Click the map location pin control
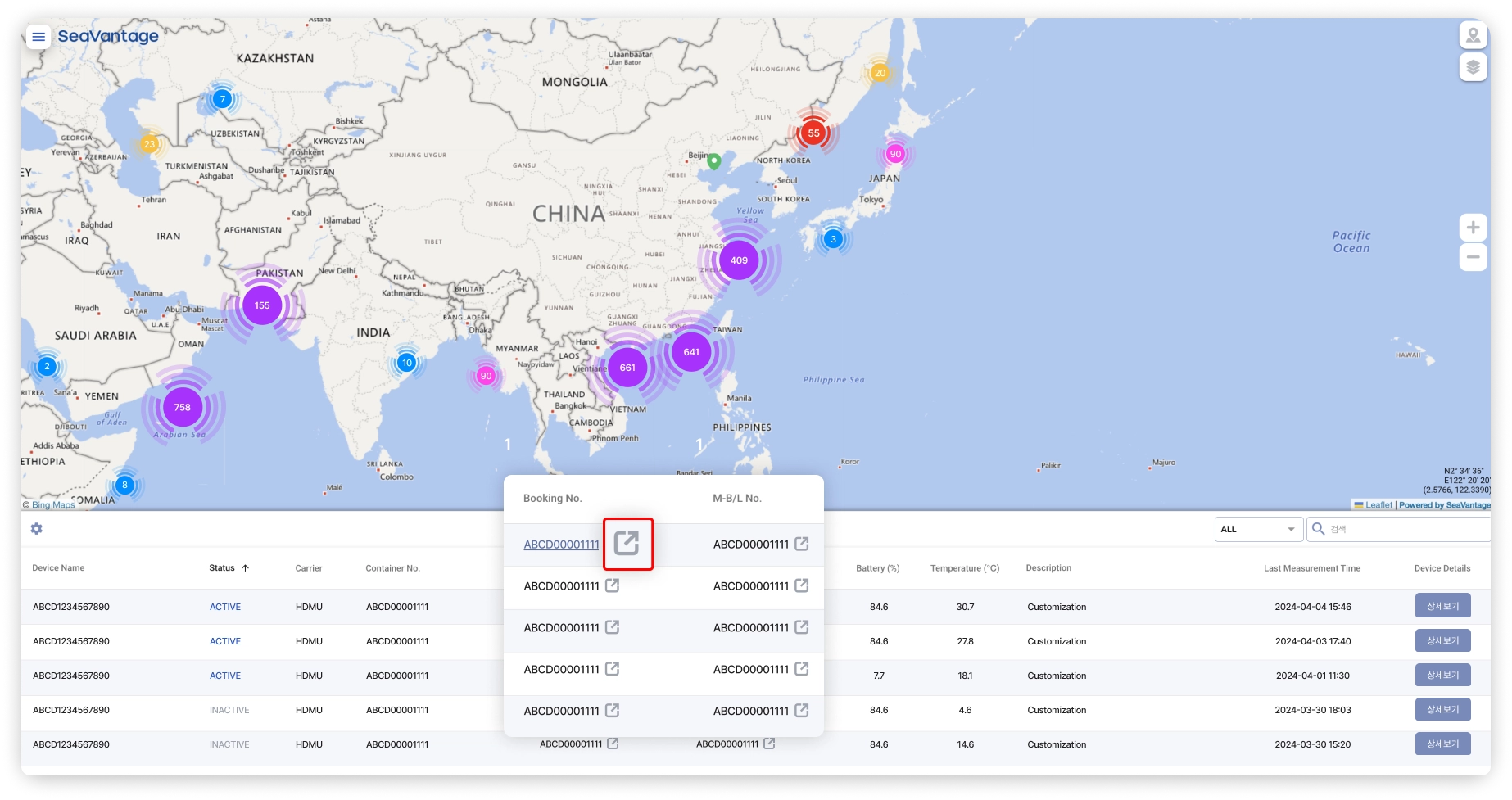Screen dimensions: 1512x800 1473,35
